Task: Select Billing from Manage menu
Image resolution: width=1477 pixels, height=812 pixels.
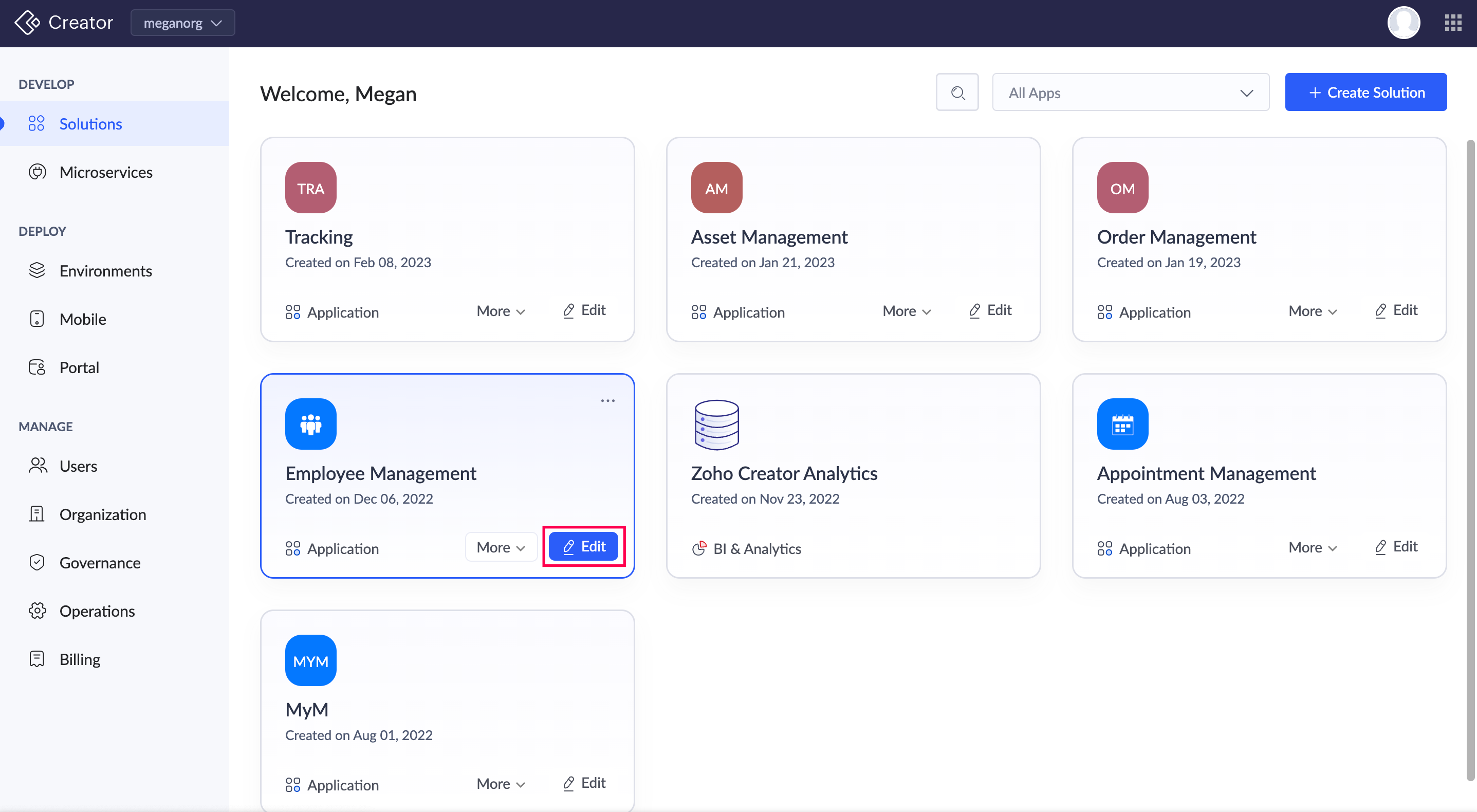Action: (80, 659)
